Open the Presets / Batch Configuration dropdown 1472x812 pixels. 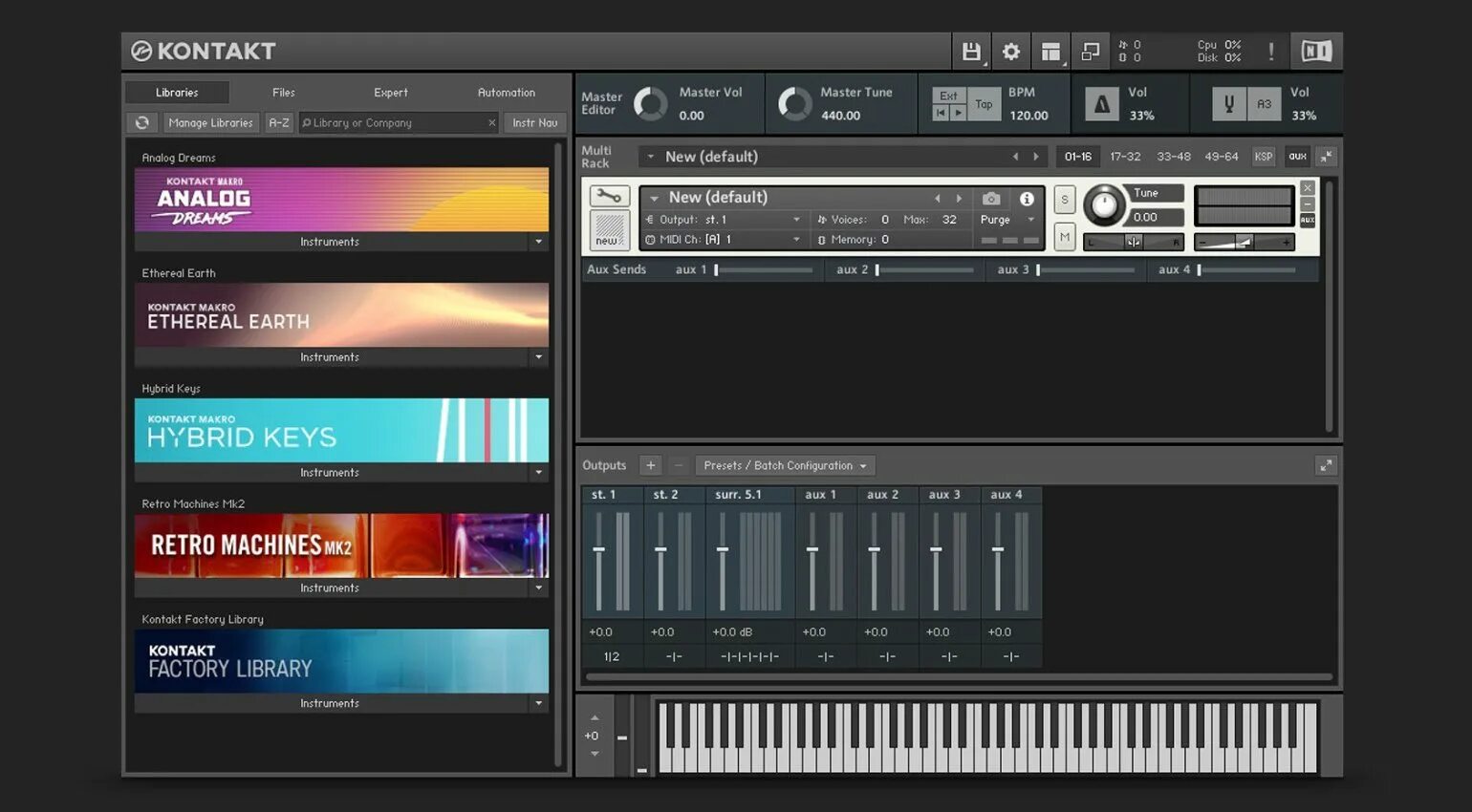pos(786,465)
